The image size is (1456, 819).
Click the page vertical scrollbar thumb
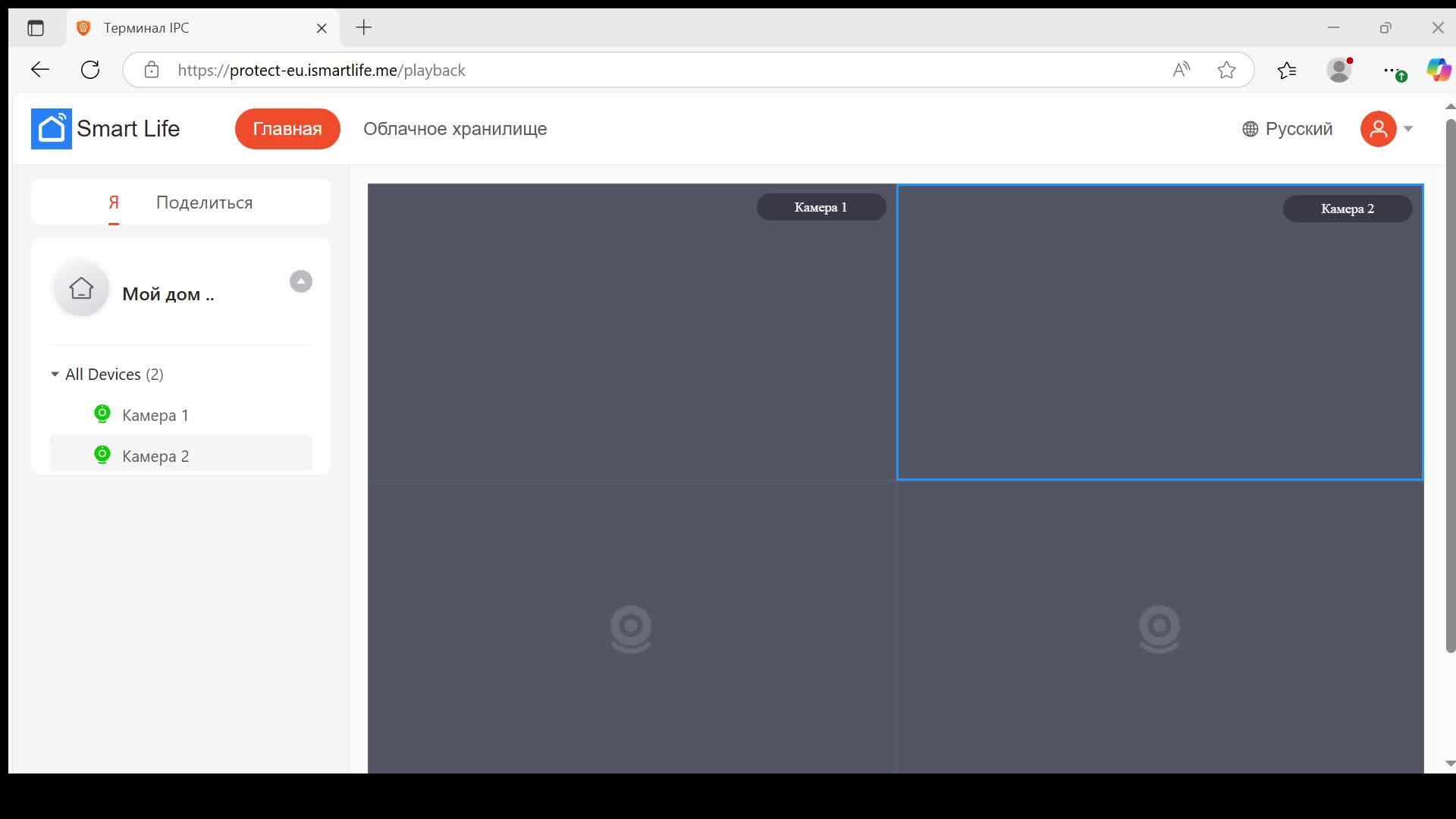[1451, 385]
